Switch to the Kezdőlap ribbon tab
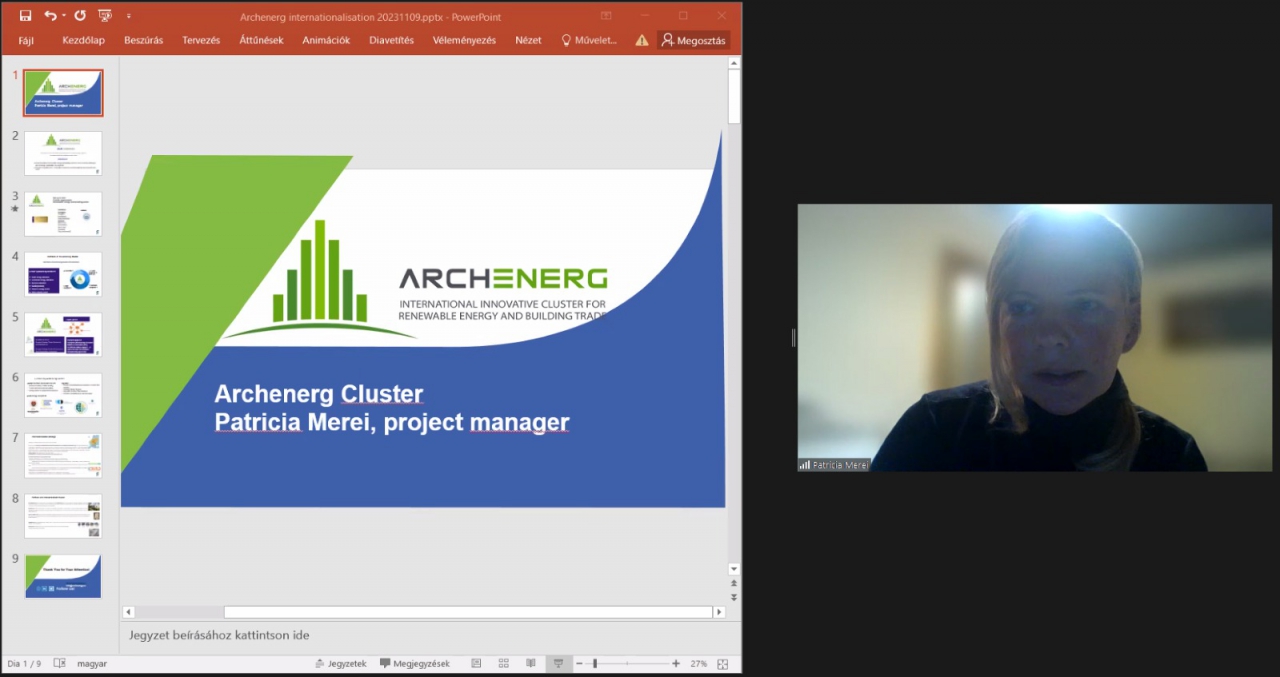This screenshot has height=677, width=1280. click(x=83, y=41)
